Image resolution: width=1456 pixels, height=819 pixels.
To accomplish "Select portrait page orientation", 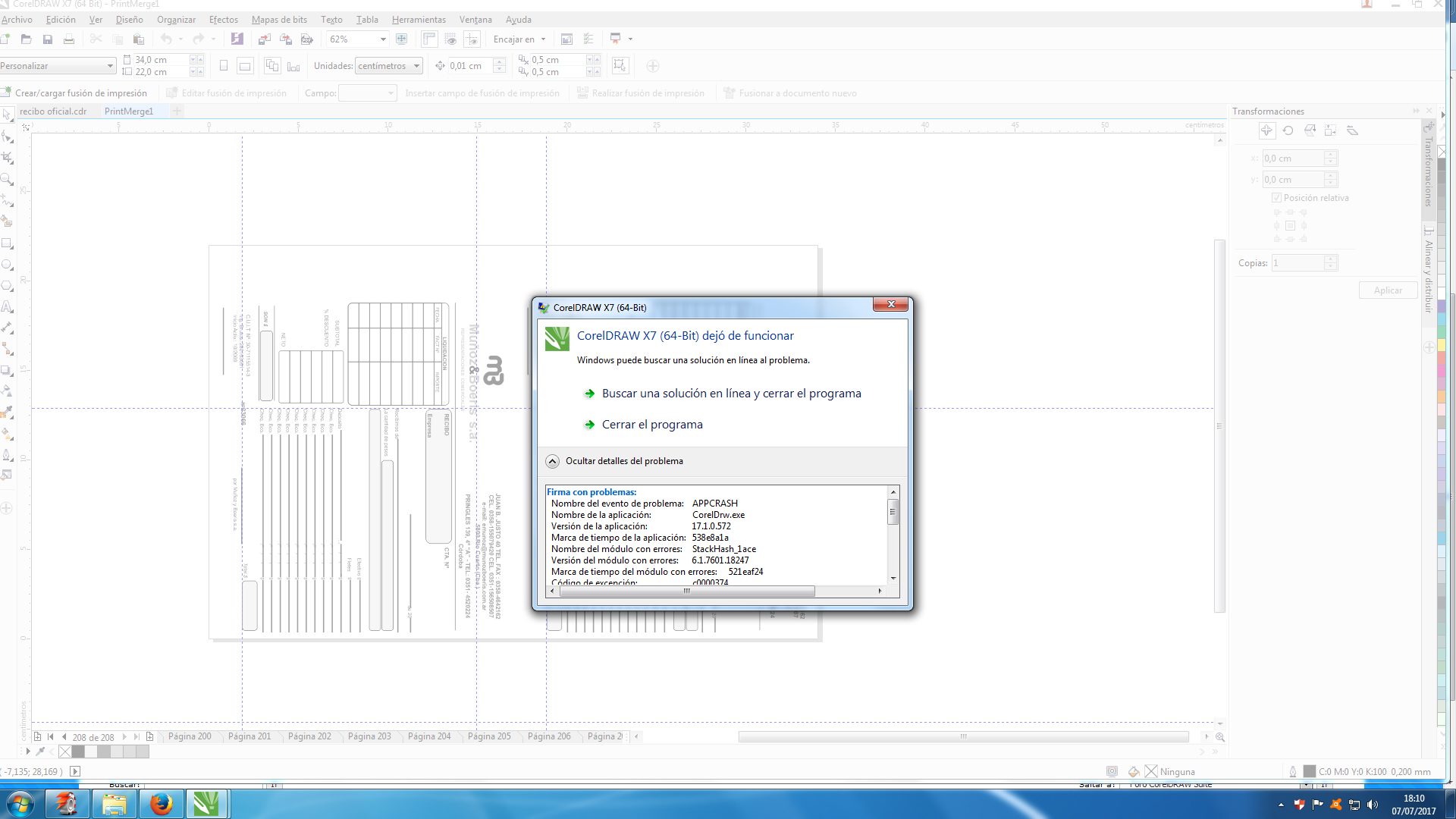I will point(224,66).
